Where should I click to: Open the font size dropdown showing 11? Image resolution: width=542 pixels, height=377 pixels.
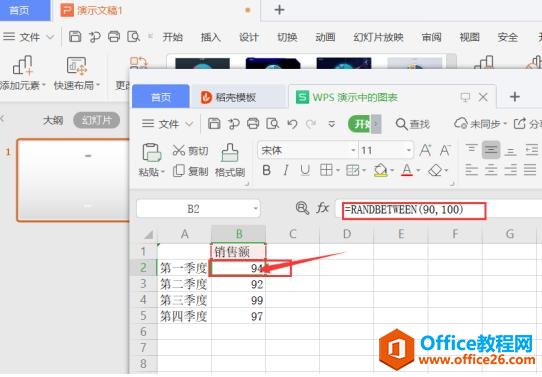point(386,150)
